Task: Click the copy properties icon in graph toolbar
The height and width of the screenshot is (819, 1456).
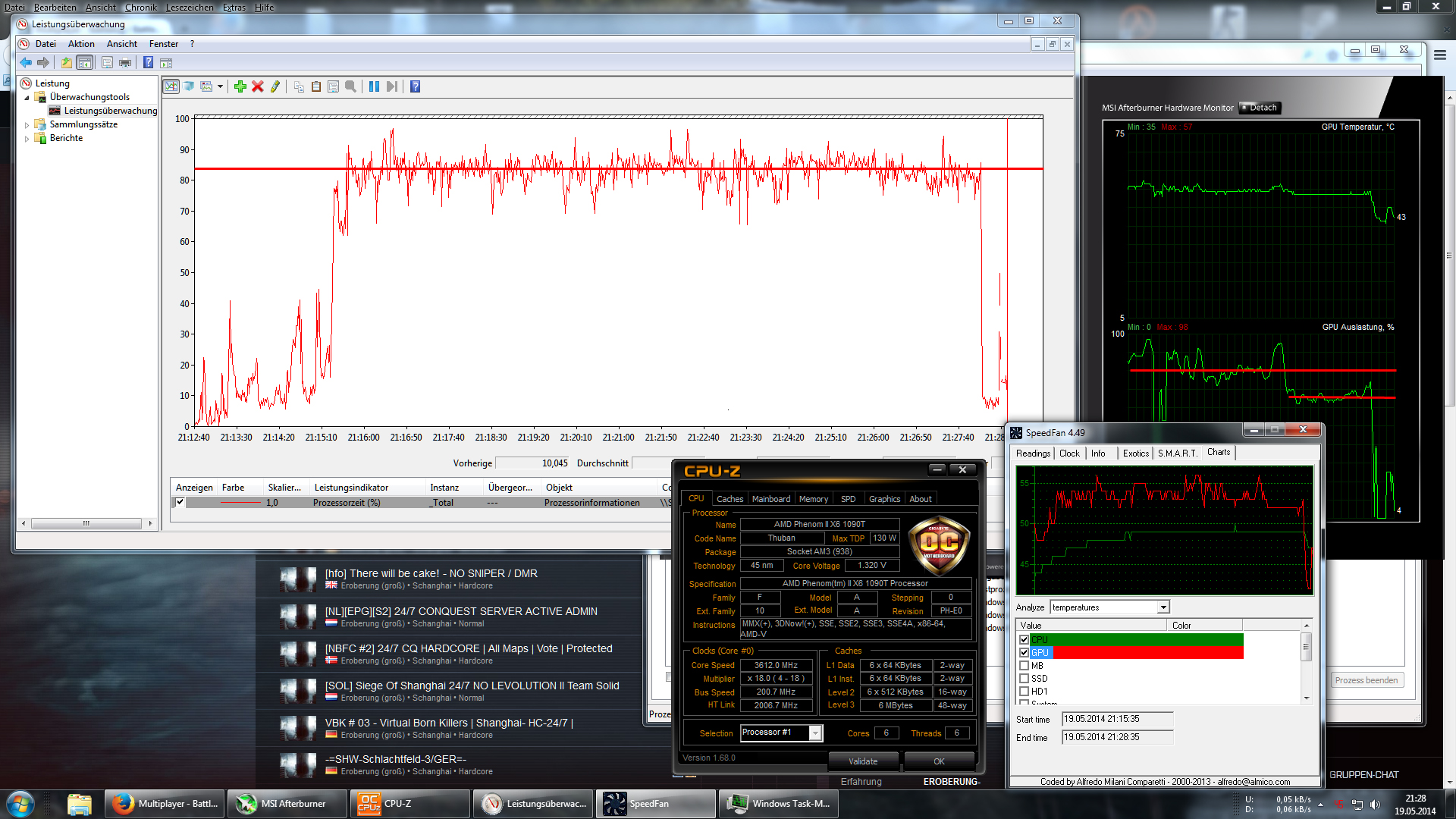Action: pos(299,86)
